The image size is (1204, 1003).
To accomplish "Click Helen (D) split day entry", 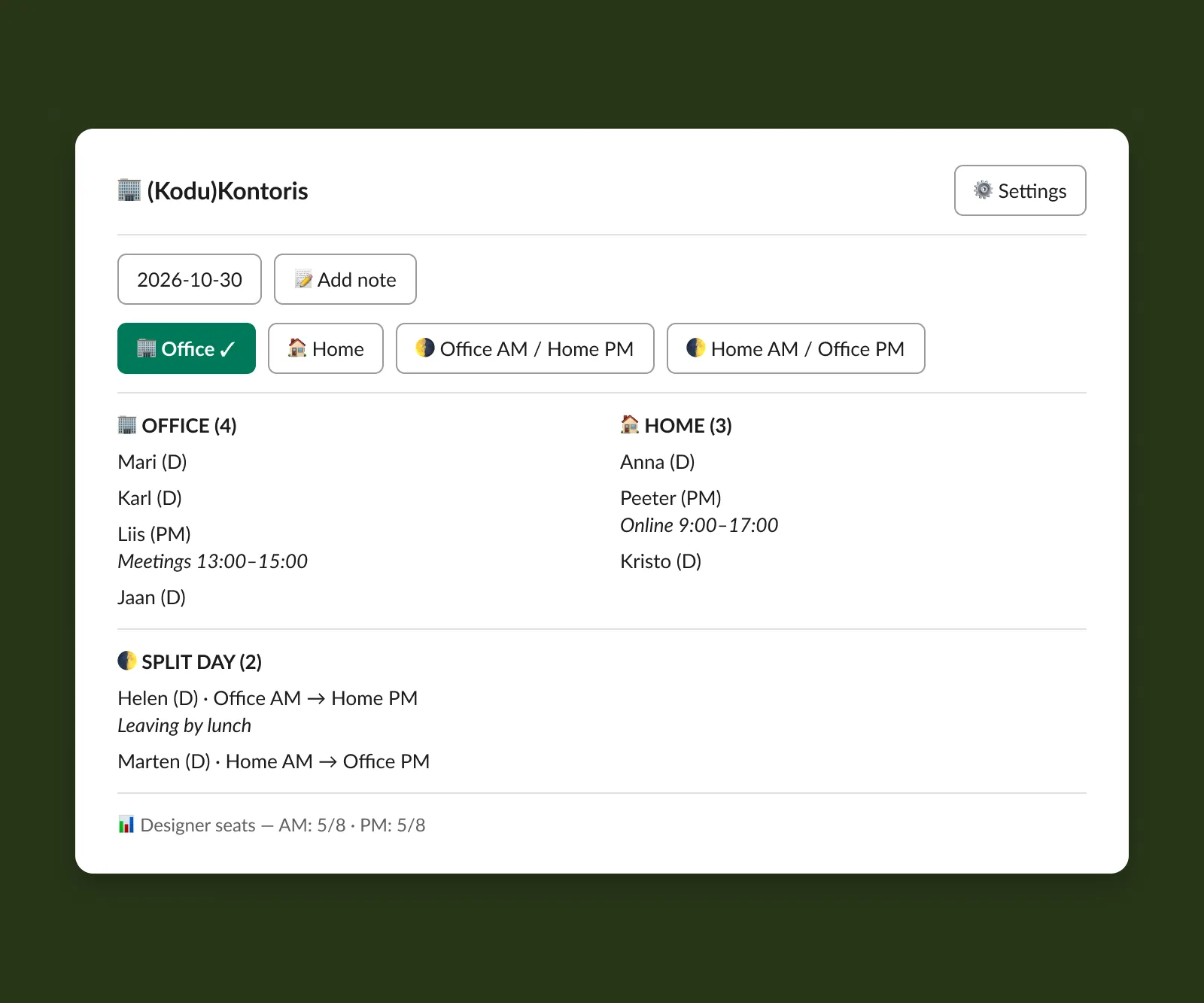I will click(x=268, y=698).
